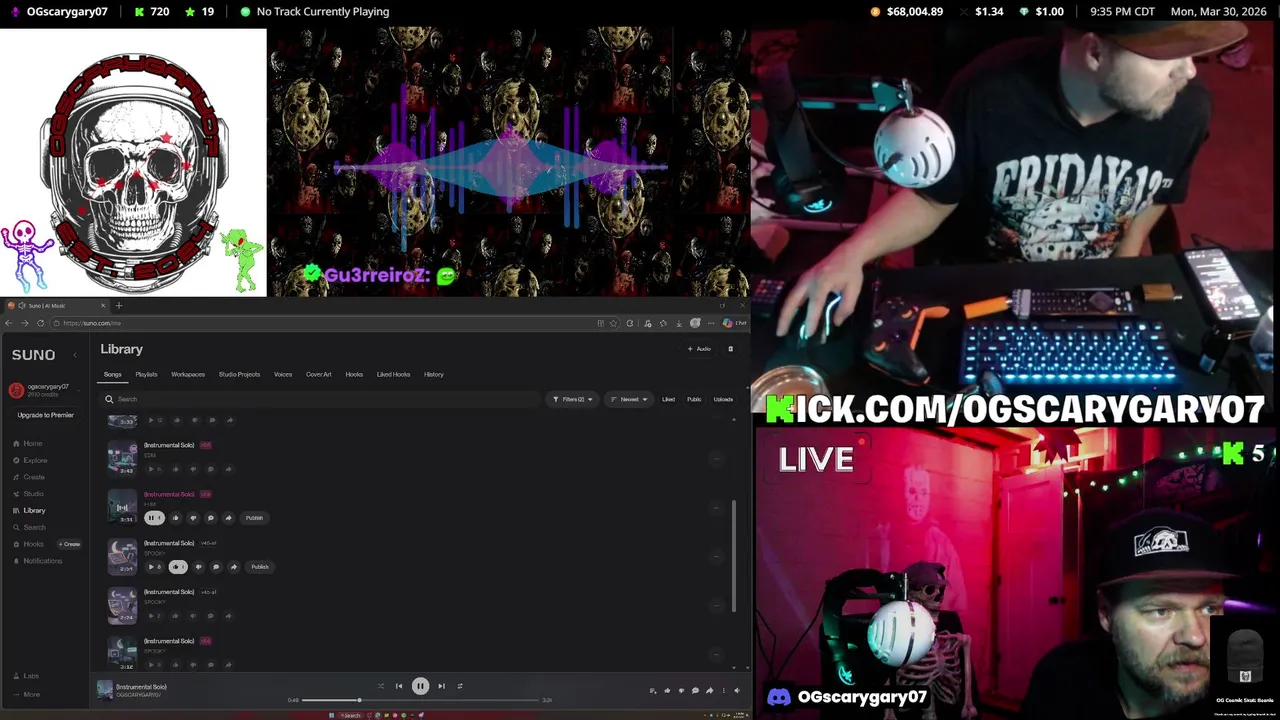Open comments from the player bar
The image size is (1280, 720).
[x=695, y=690]
